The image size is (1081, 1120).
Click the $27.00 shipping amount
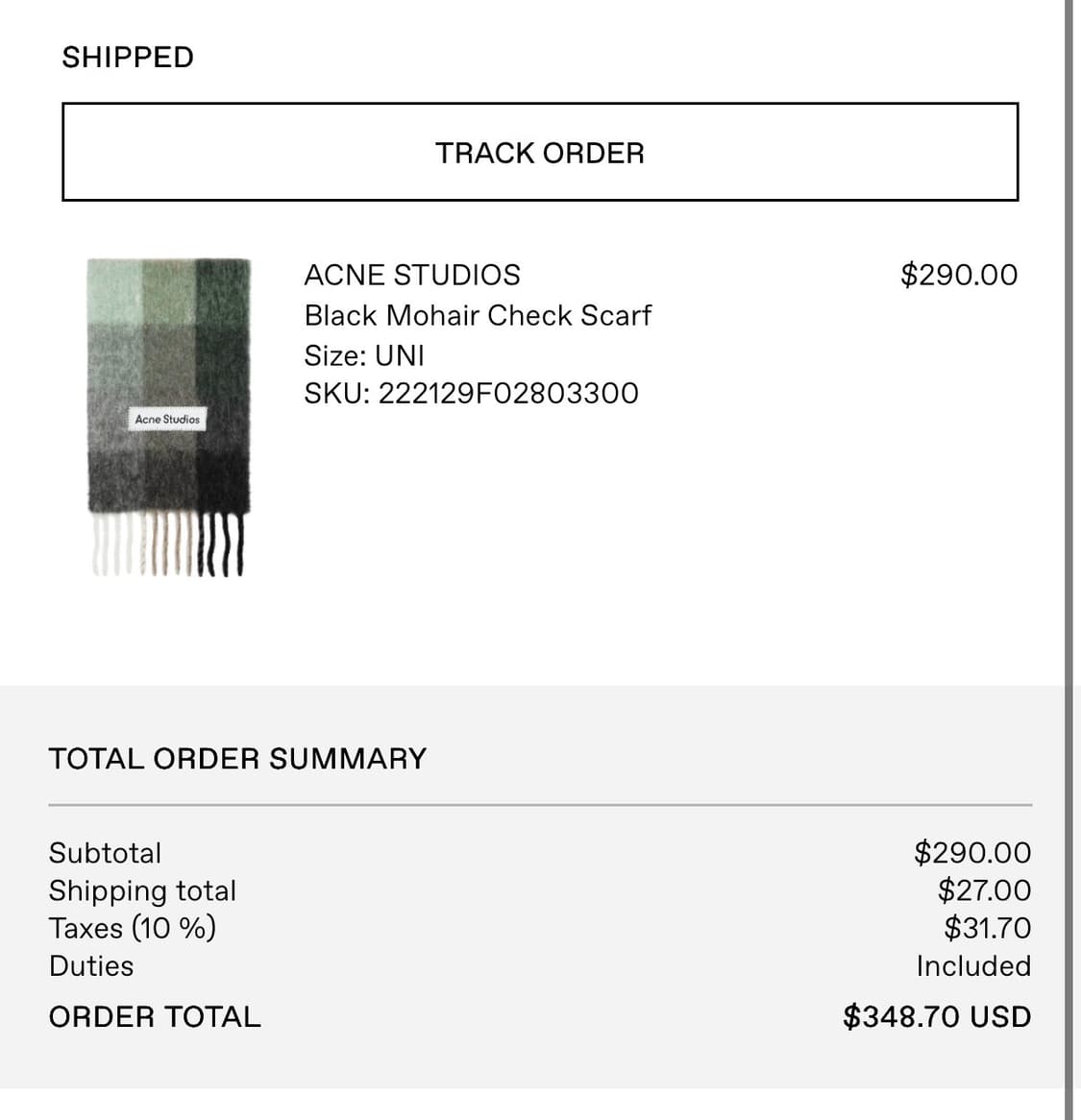(x=984, y=891)
